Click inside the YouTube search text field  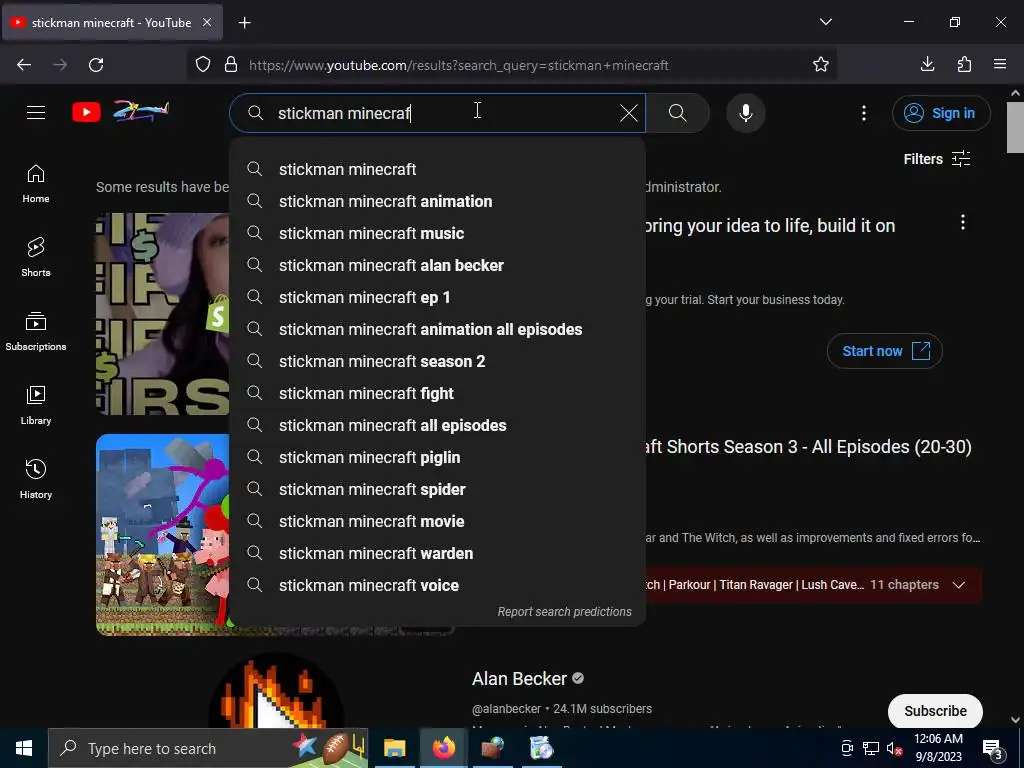point(444,113)
